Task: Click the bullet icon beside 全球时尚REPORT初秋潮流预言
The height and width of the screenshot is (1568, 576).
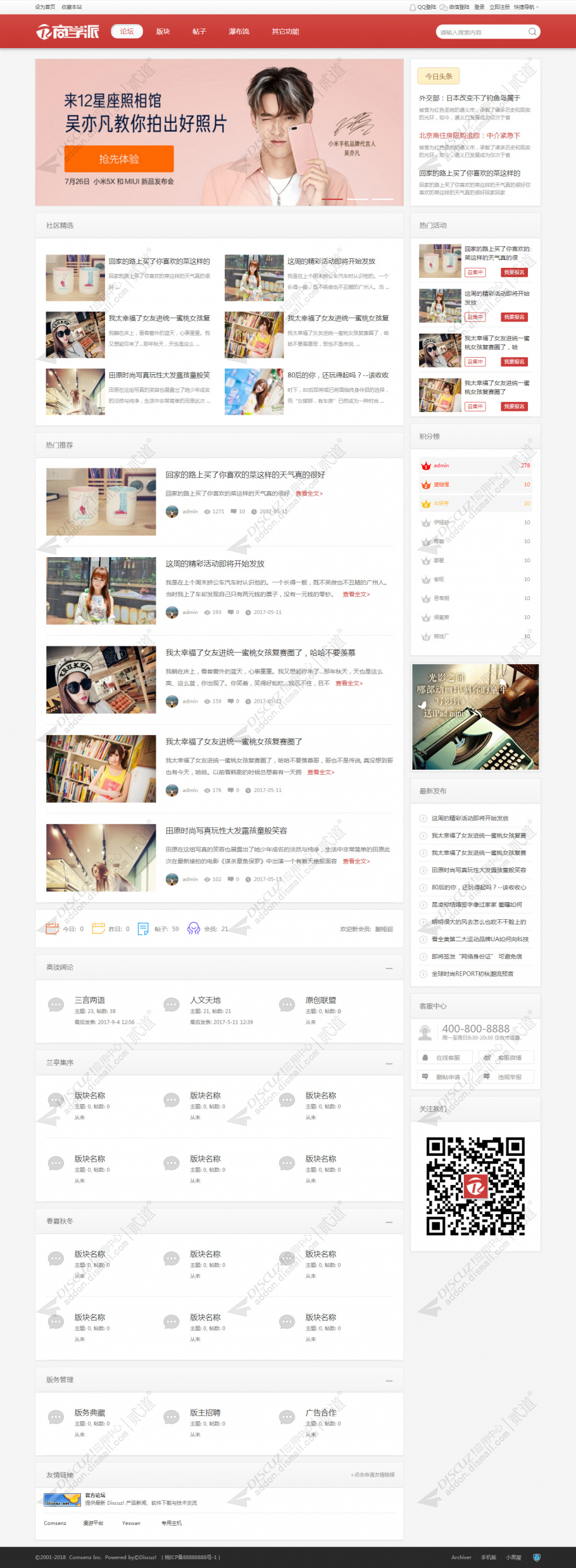Action: [423, 974]
